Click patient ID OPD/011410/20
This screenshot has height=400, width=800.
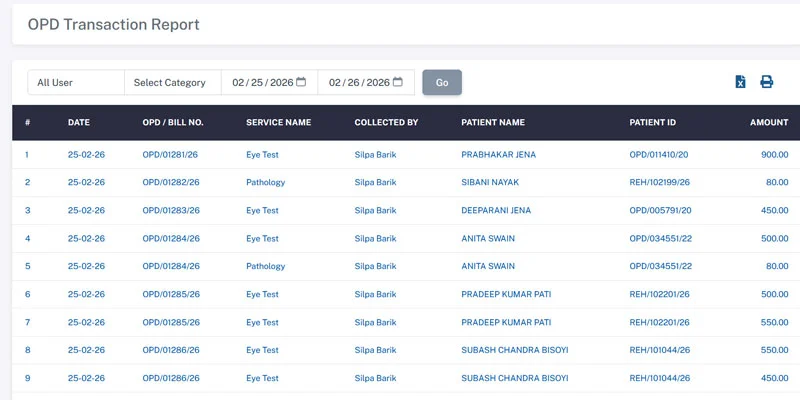coord(659,155)
